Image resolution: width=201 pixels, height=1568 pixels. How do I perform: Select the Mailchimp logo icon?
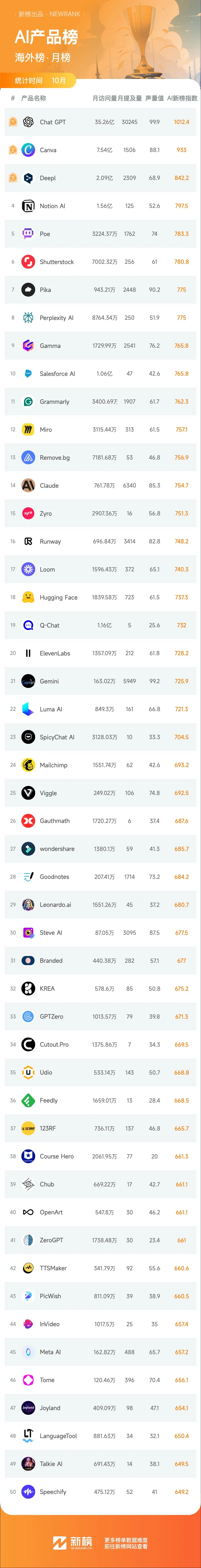click(28, 765)
